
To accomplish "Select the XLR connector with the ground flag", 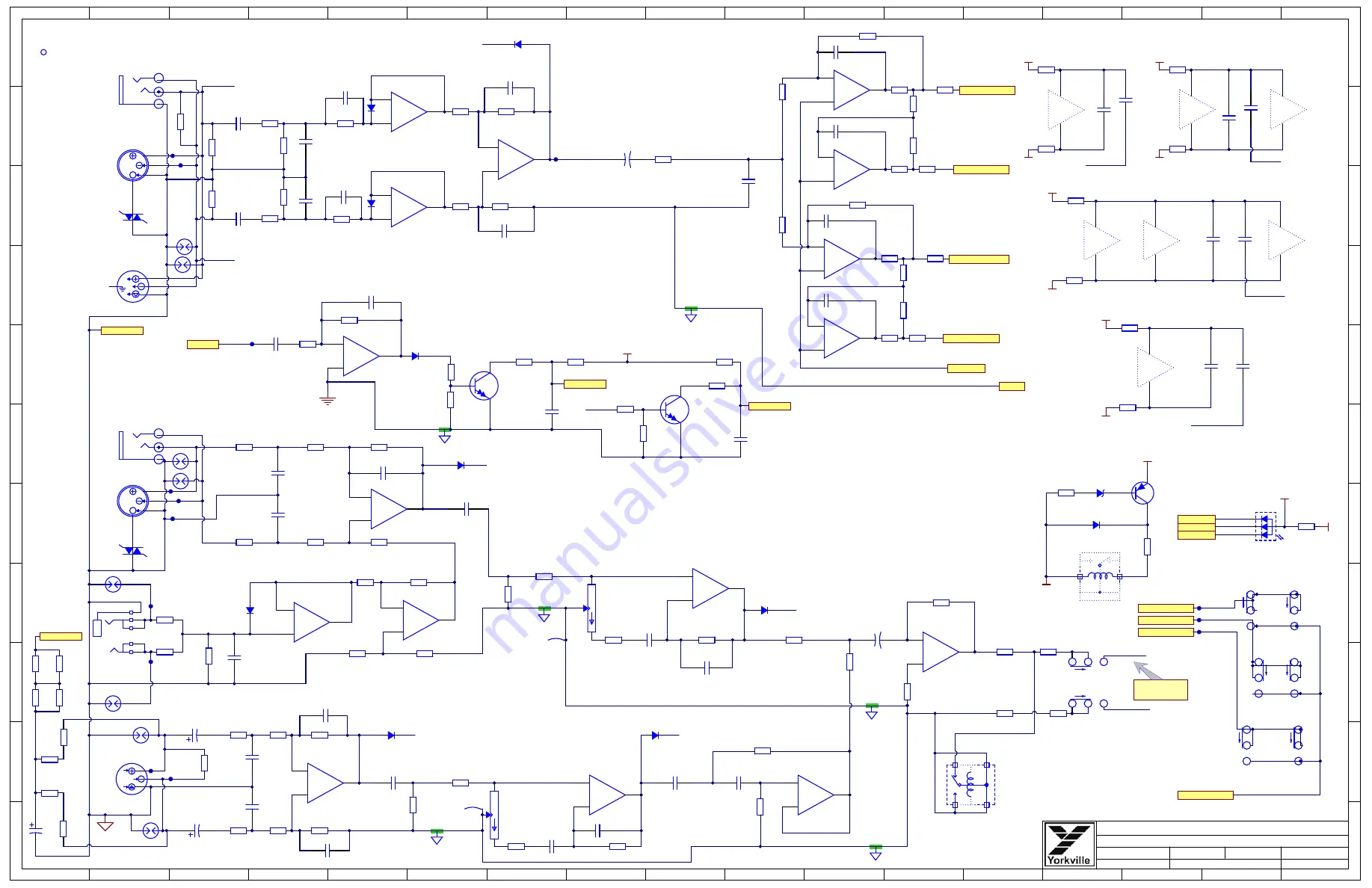I will click(x=133, y=286).
